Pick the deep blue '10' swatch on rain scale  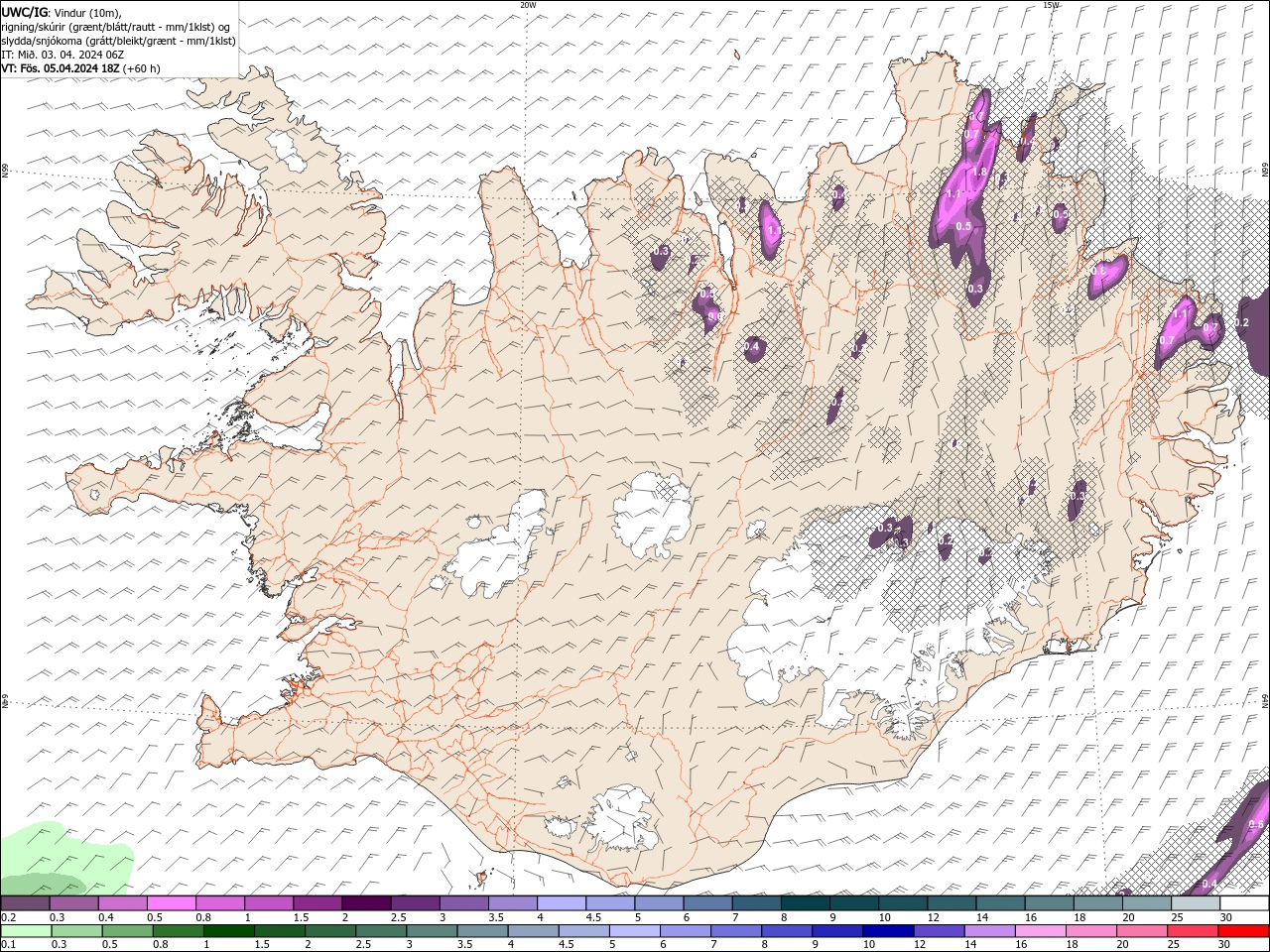tap(886, 931)
